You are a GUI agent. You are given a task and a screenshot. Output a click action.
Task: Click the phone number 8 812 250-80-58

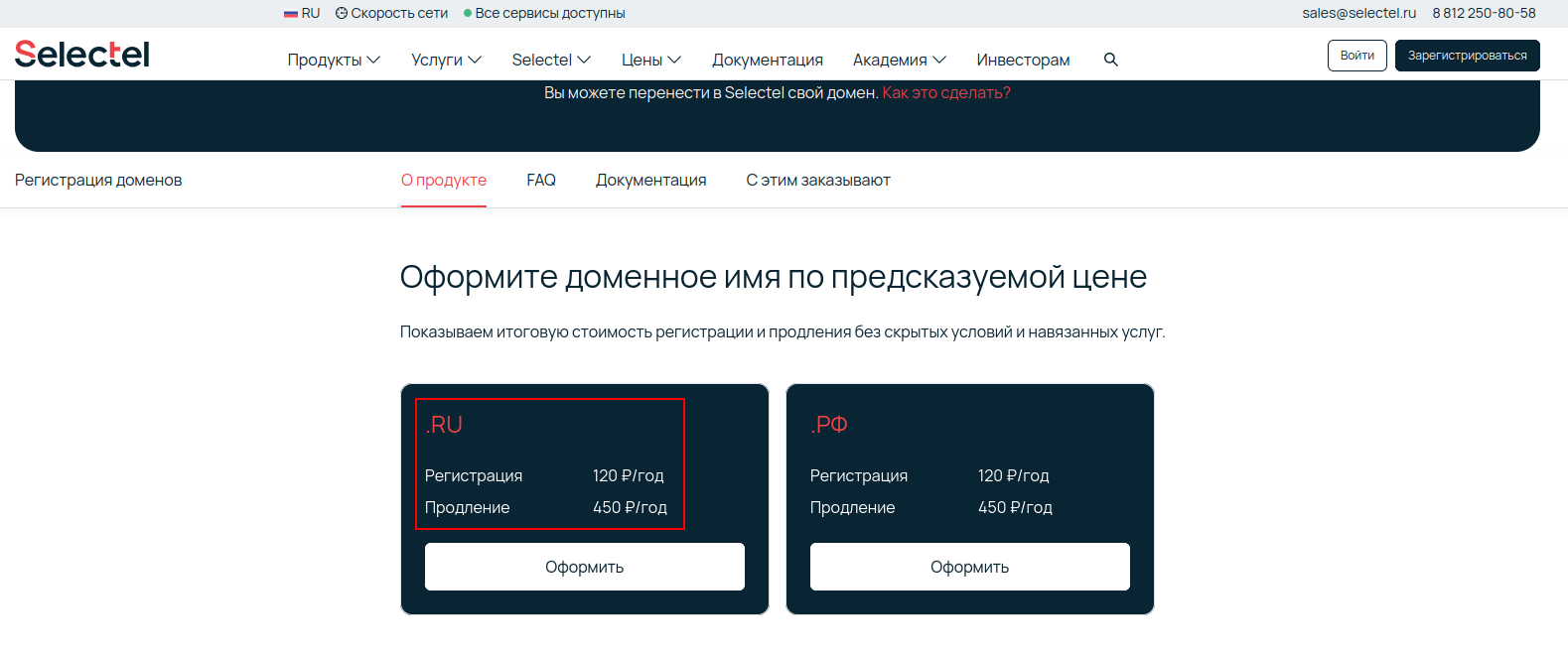pyautogui.click(x=1485, y=13)
